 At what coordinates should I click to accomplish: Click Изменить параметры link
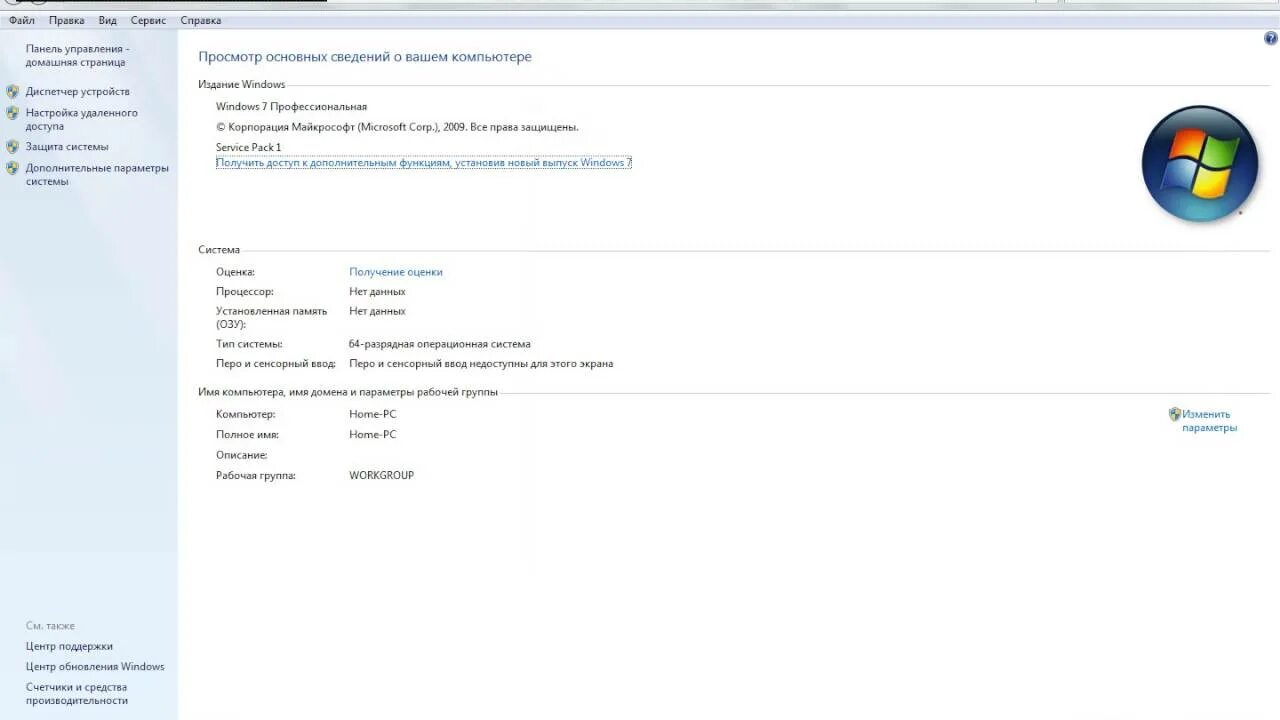pos(1209,421)
